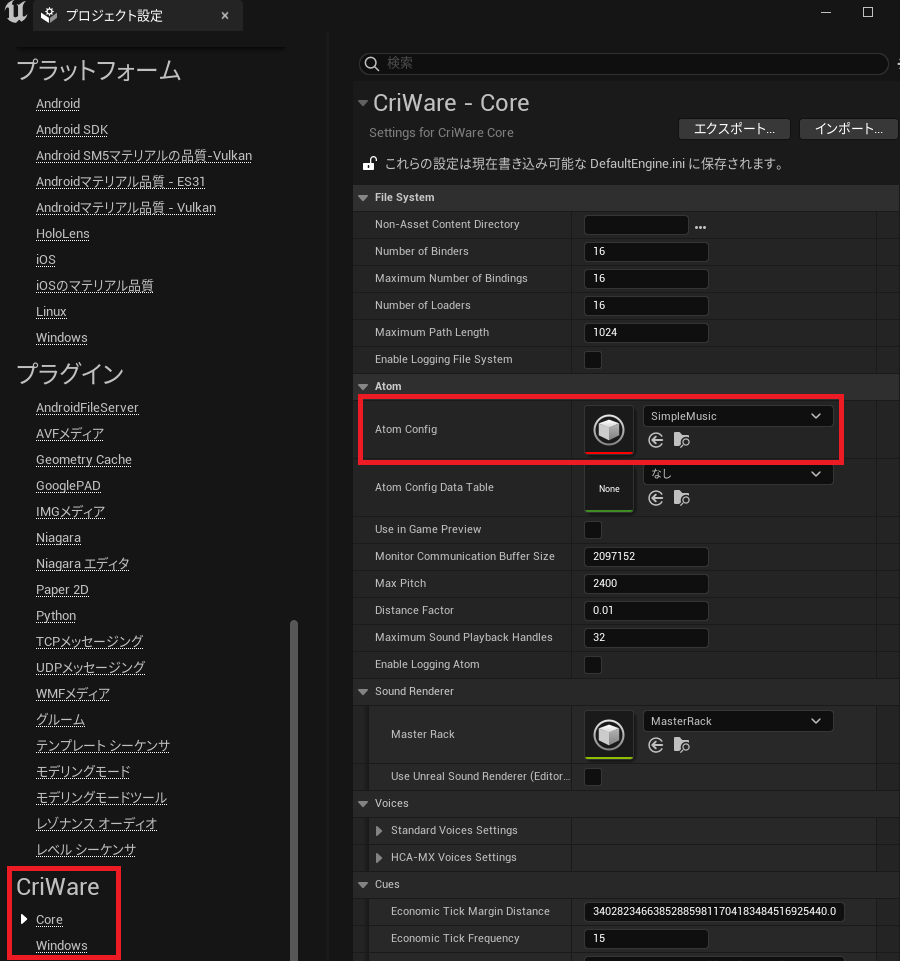Click the Unreal Engine logo icon
Viewport: 900px width, 961px height.
(16, 12)
